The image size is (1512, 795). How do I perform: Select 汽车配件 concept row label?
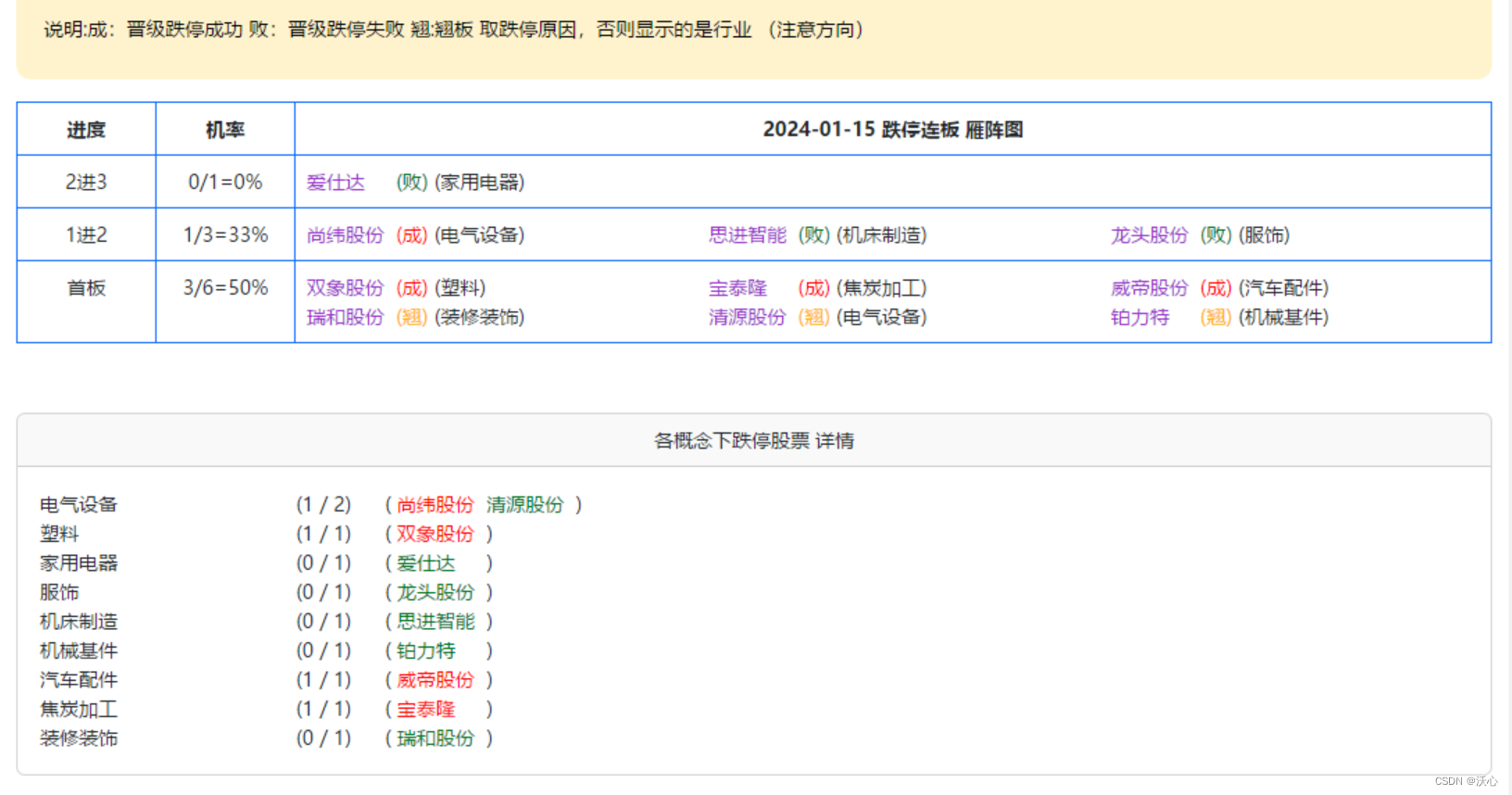coord(79,680)
